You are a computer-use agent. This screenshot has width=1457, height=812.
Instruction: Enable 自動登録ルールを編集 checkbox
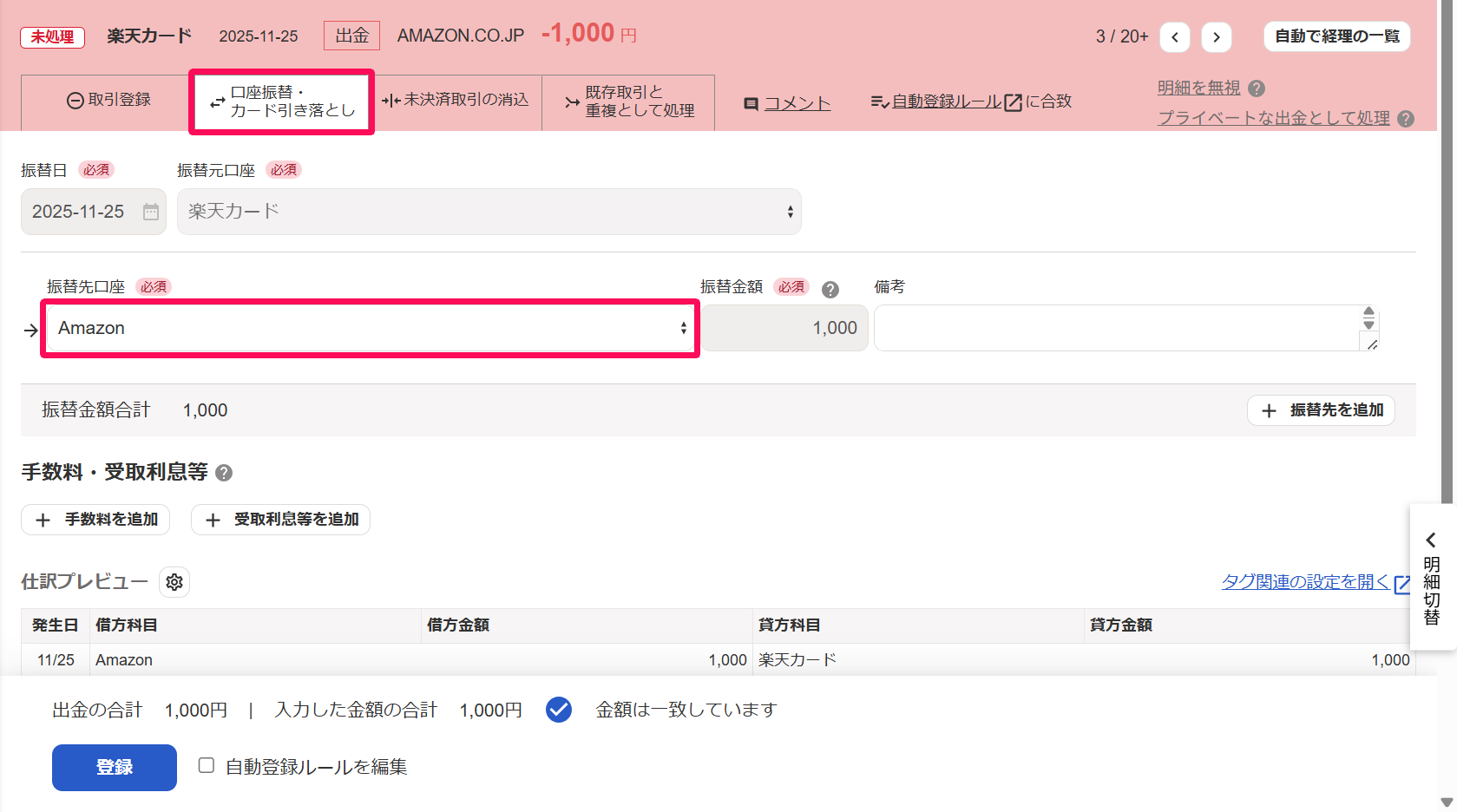pyautogui.click(x=207, y=765)
